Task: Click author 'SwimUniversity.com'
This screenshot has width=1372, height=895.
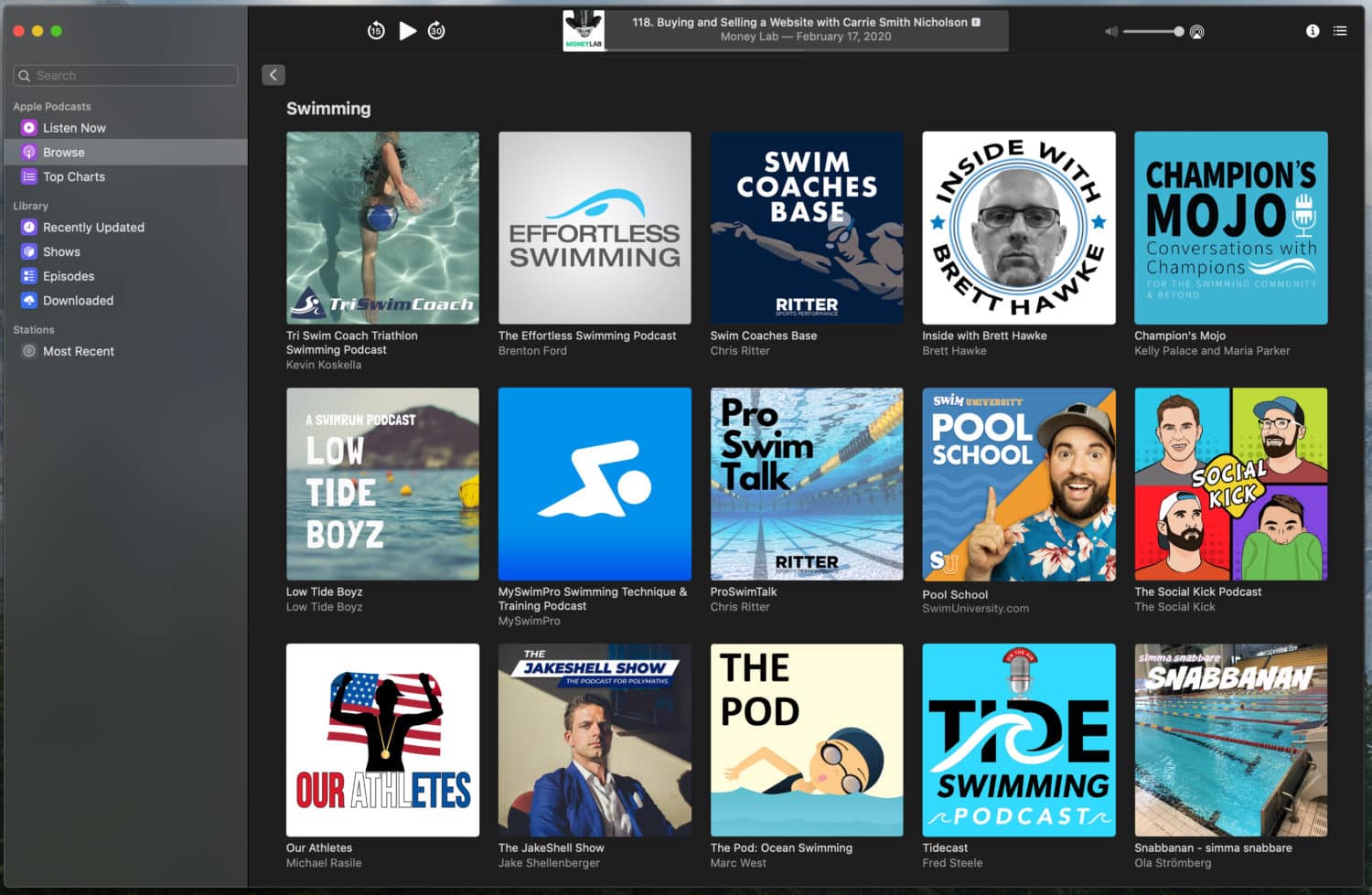Action: [975, 608]
